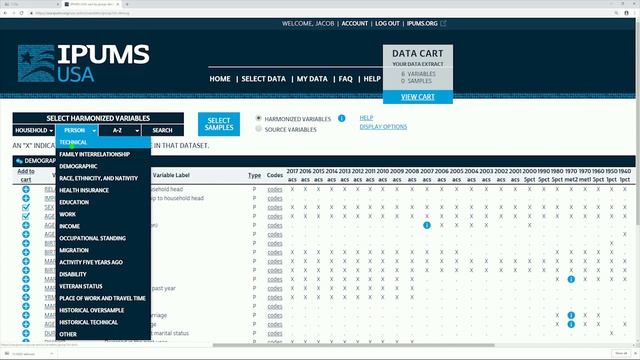Close the Person dropdown menu
This screenshot has width=640, height=360.
(77, 130)
